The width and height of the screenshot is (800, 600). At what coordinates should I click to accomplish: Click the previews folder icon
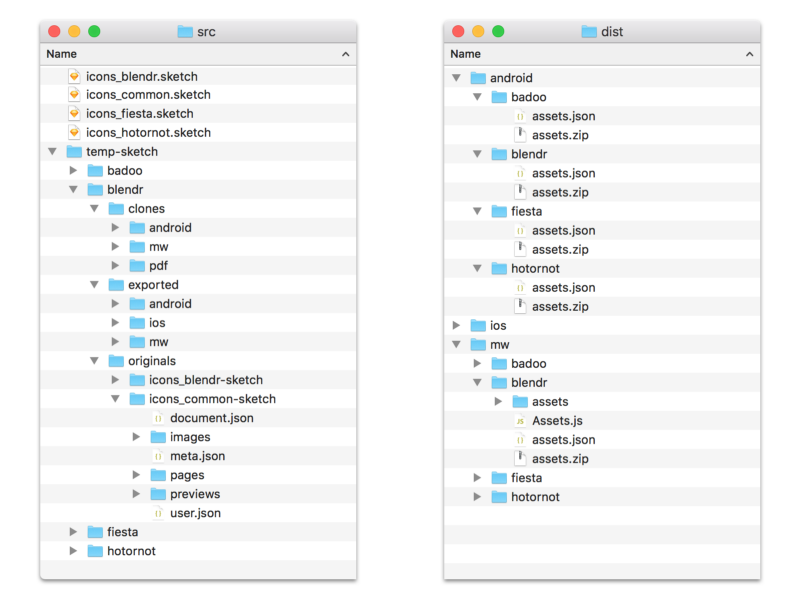[158, 494]
